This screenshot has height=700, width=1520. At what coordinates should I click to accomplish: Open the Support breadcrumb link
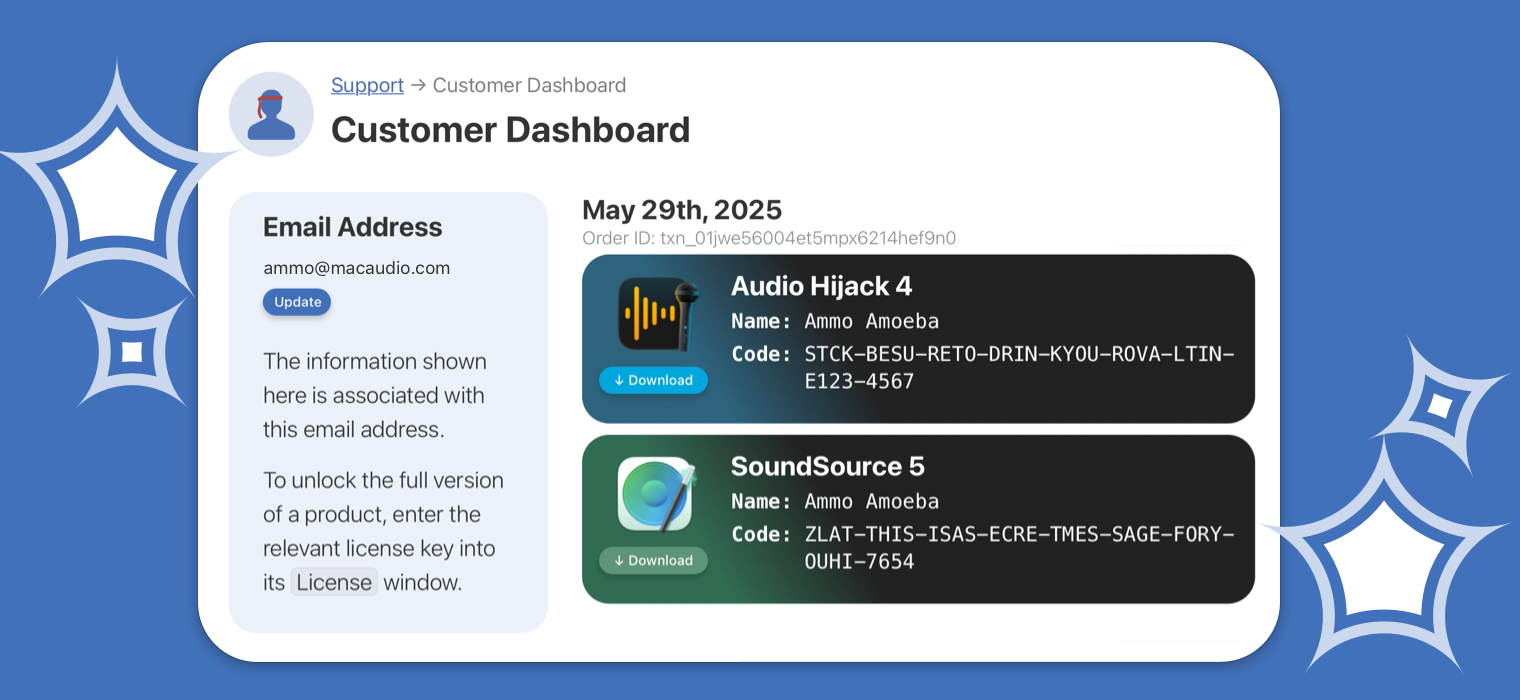coord(367,85)
